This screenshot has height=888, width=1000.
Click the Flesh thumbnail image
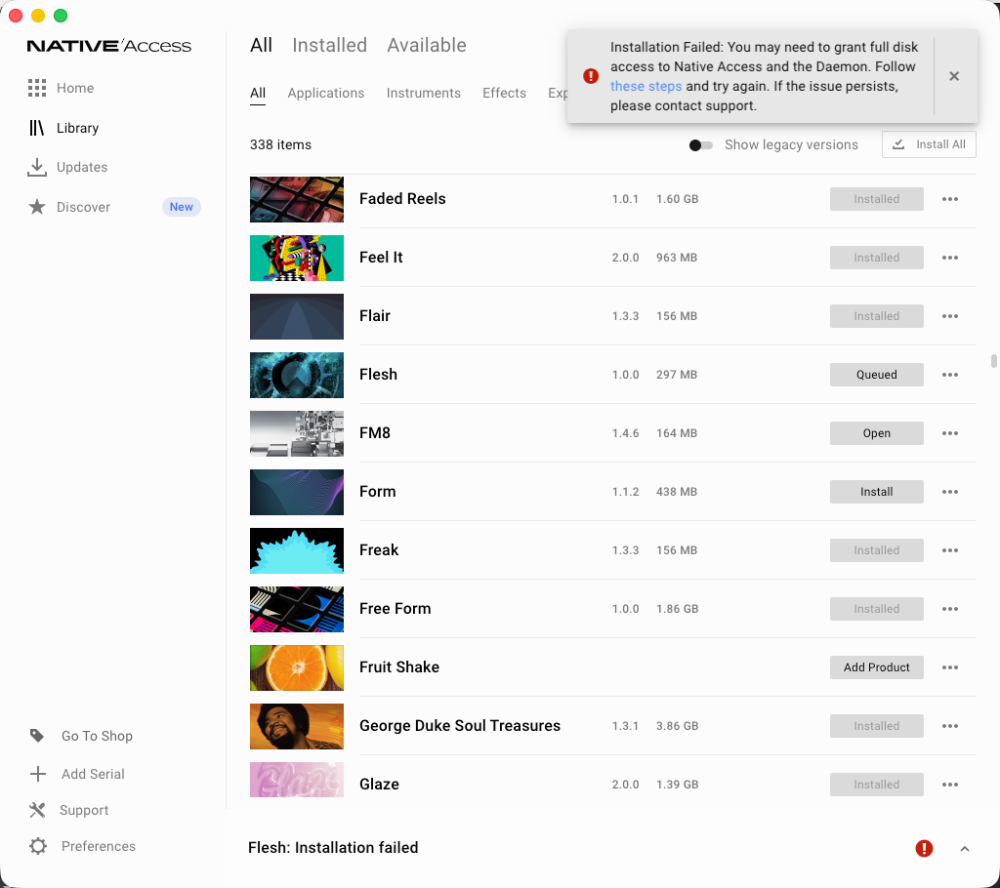[x=297, y=374]
